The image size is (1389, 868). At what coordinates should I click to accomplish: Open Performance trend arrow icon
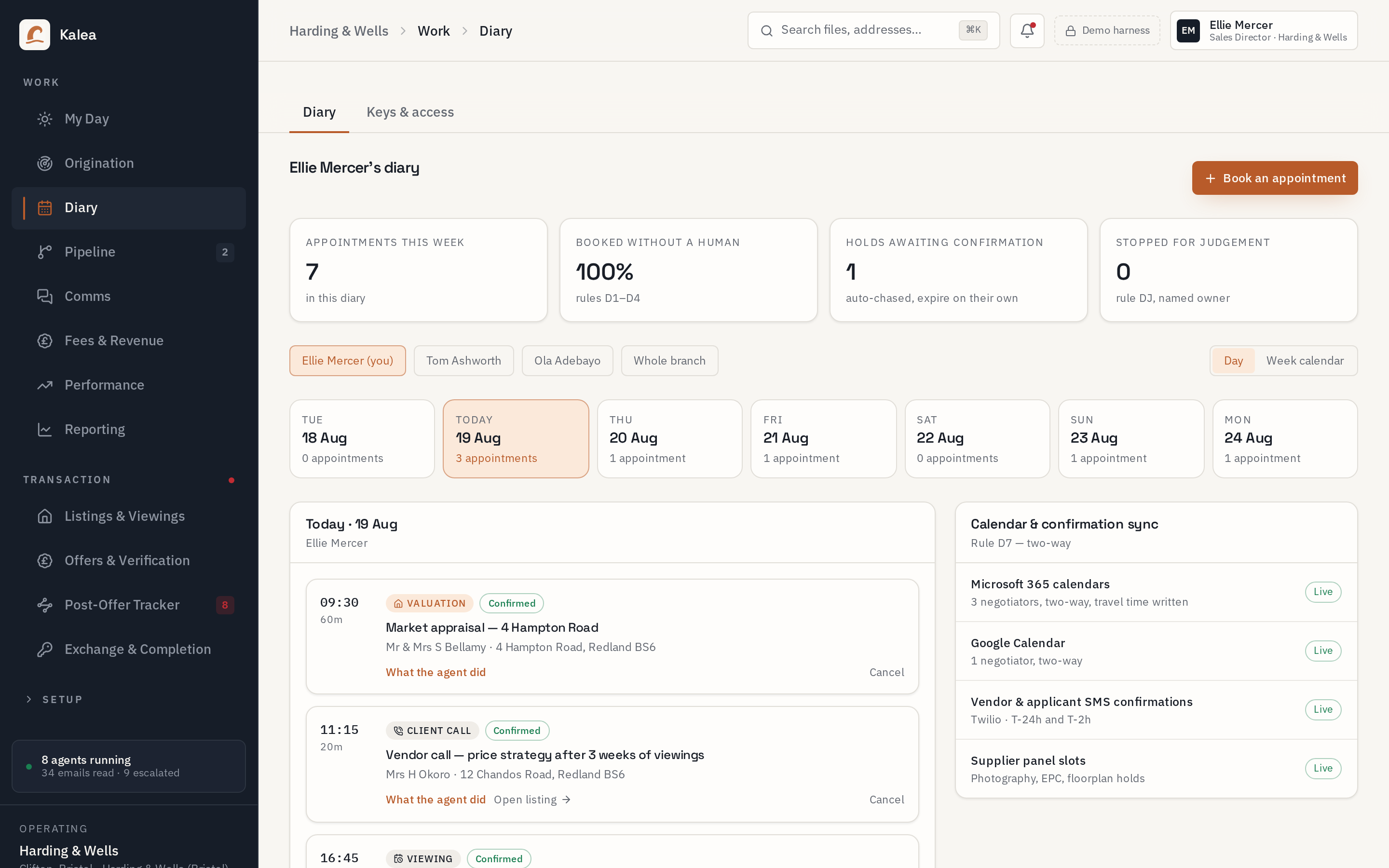point(45,385)
